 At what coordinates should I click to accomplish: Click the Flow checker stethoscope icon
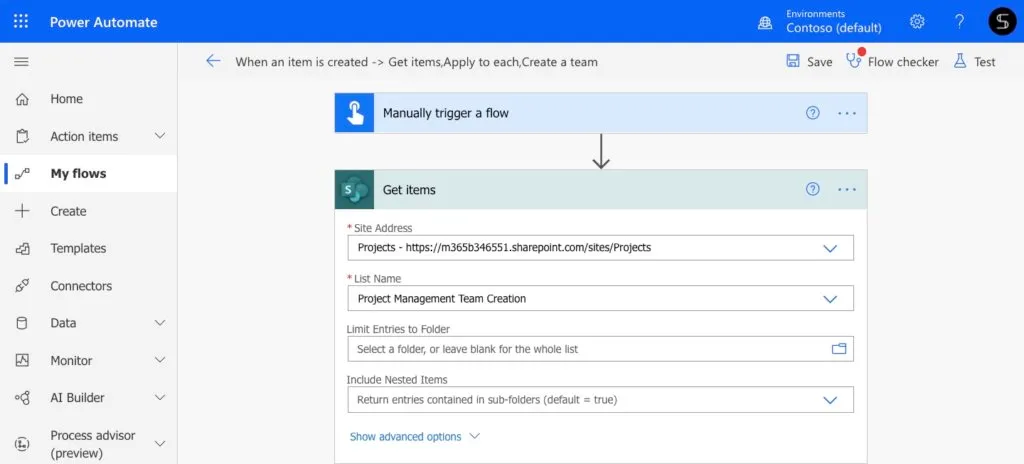[x=854, y=59]
